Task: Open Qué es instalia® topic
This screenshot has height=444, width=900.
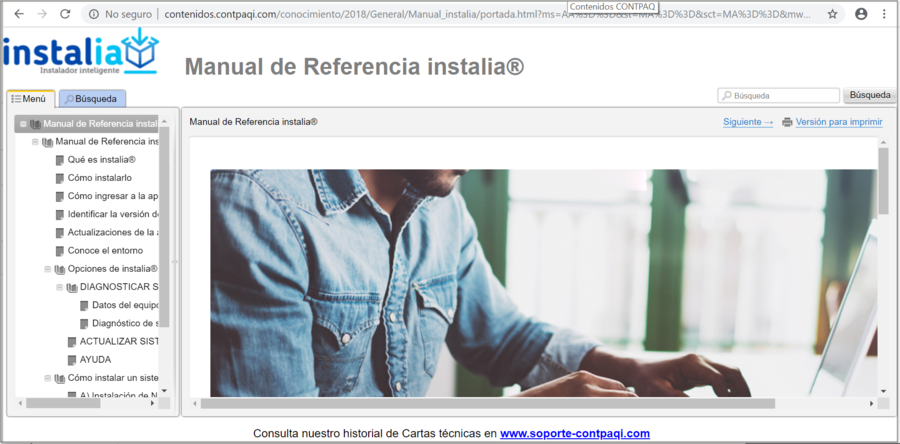Action: (102, 160)
